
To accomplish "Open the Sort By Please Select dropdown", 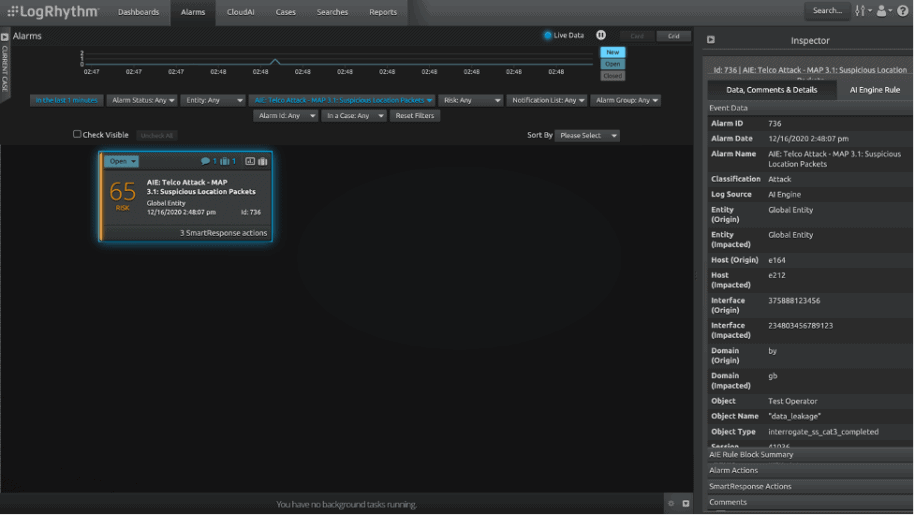I will pos(587,135).
